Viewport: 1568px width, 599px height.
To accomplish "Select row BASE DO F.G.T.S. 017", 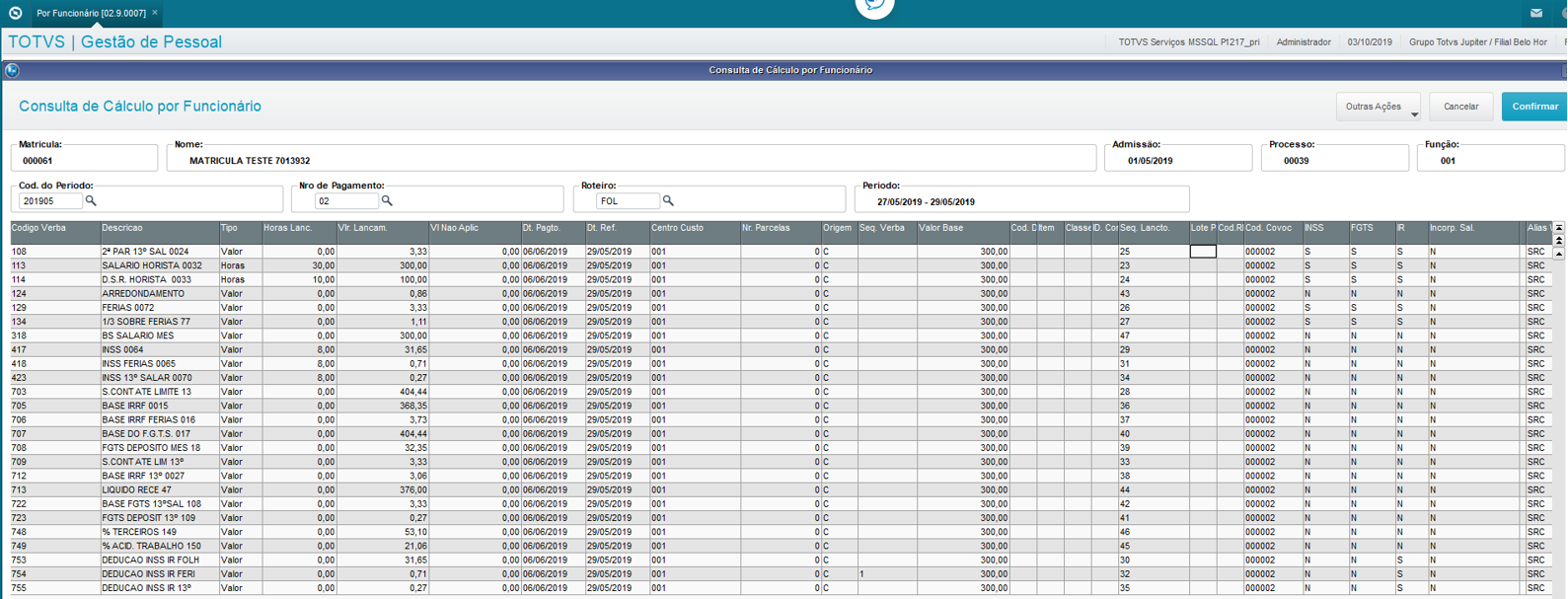I will coord(781,433).
